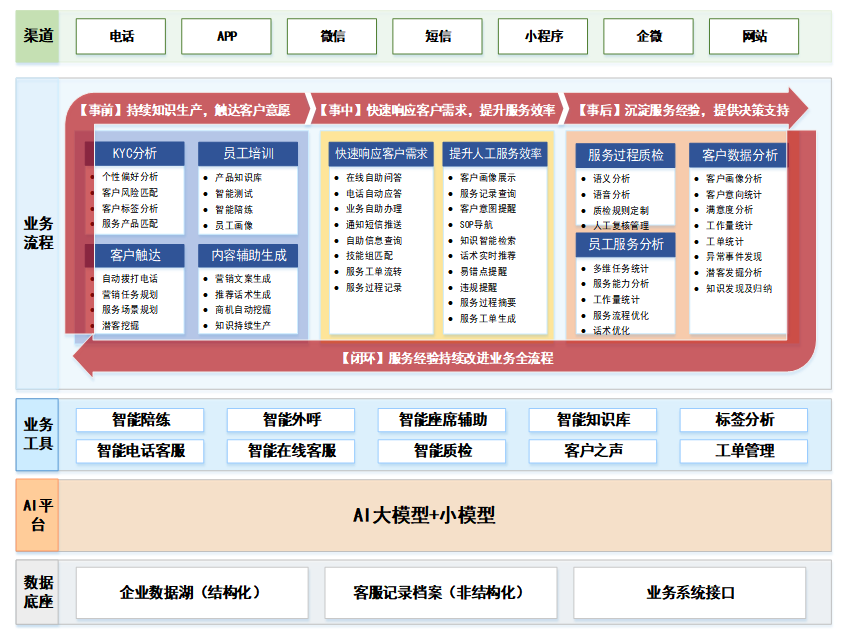Click the 网站 channel box
This screenshot has width=841, height=630.
click(x=754, y=36)
